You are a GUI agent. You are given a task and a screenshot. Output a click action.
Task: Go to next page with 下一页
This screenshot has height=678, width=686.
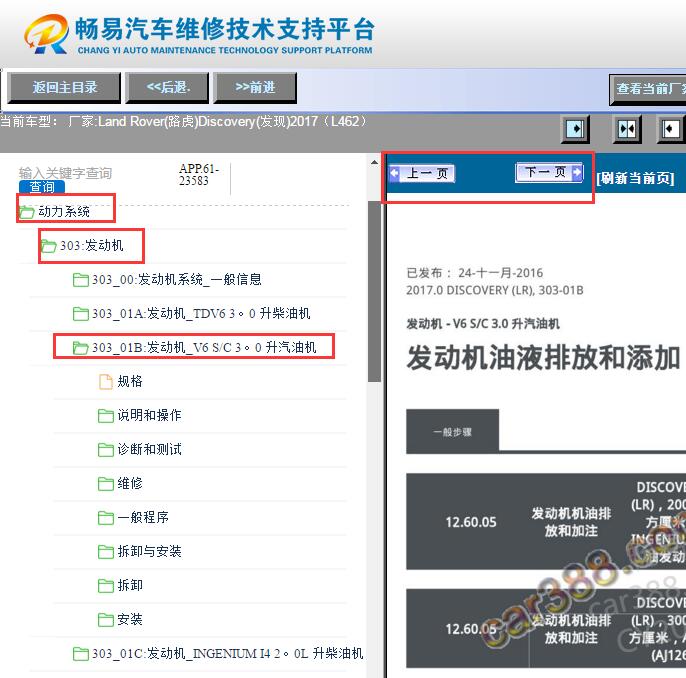point(549,172)
